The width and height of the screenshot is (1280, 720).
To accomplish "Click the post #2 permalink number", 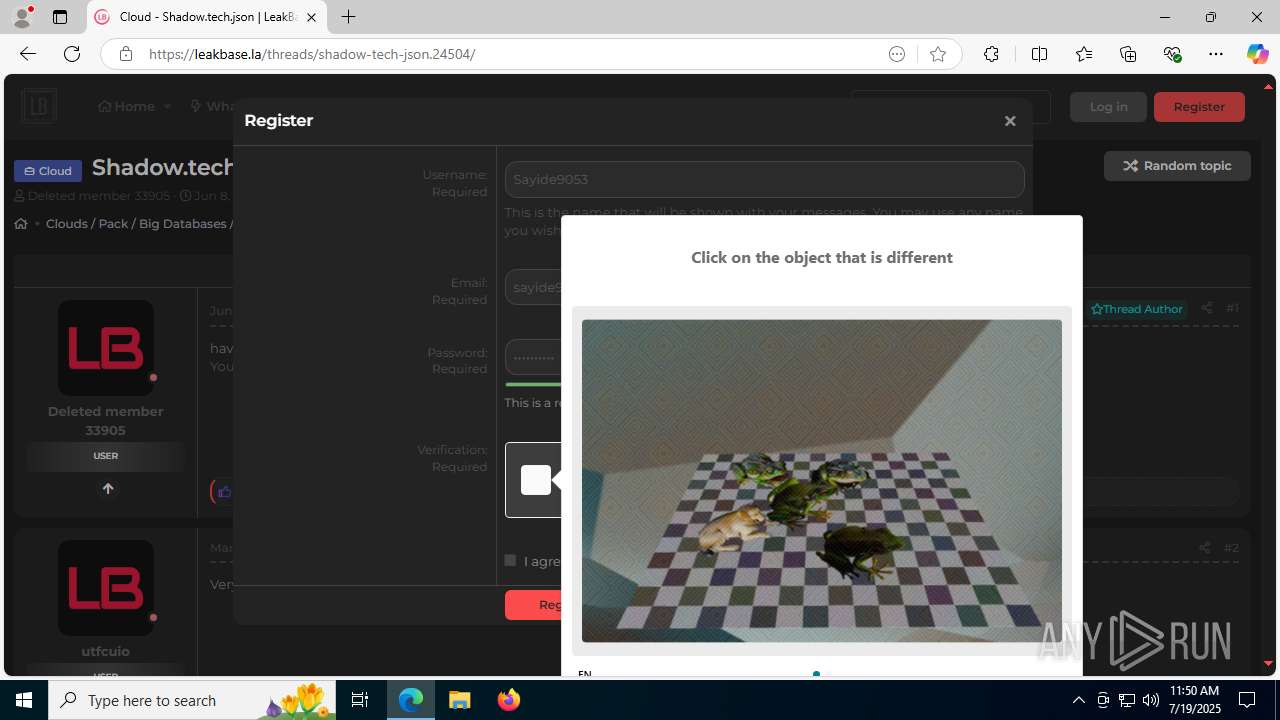I will pos(1232,547).
